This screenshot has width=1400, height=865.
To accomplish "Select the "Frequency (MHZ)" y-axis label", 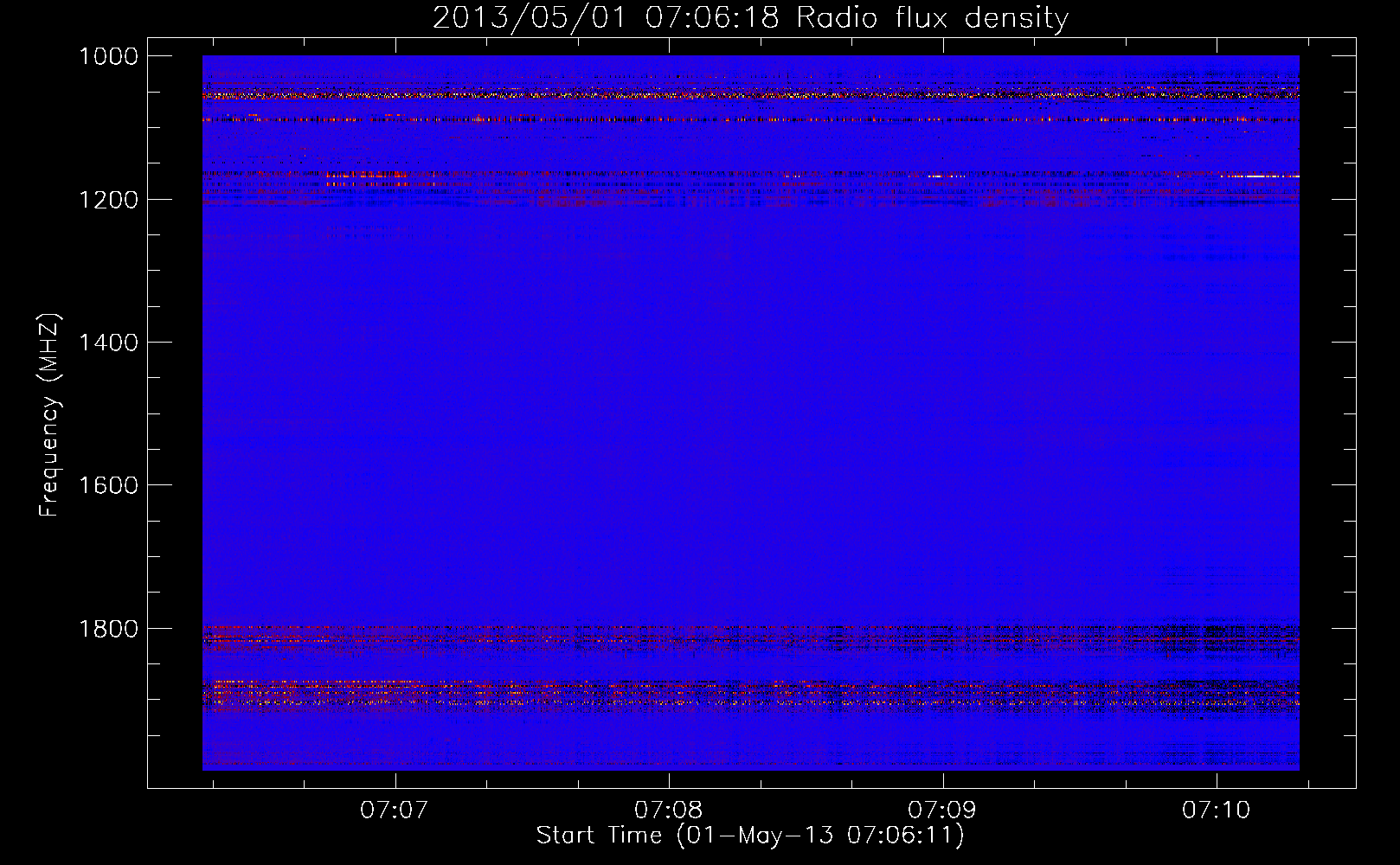I will [49, 415].
